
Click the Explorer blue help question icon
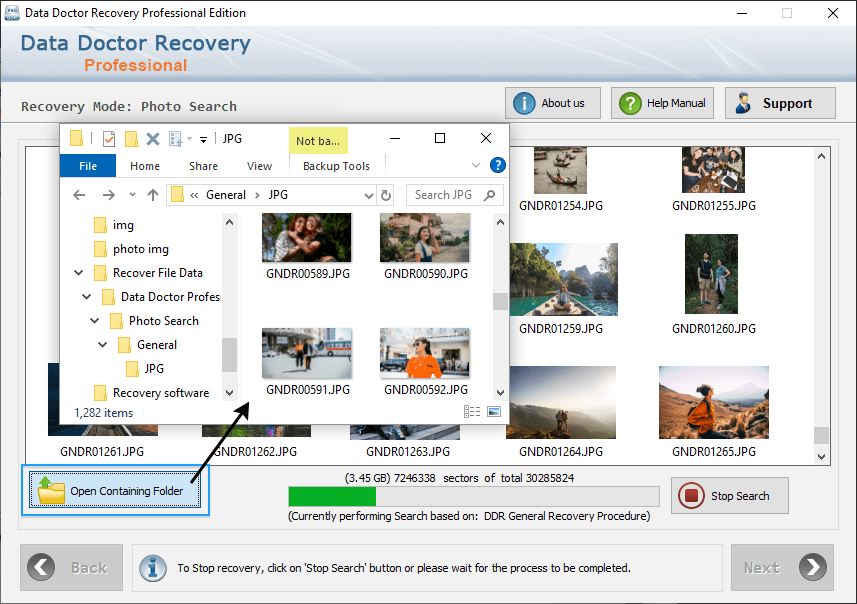coord(497,165)
